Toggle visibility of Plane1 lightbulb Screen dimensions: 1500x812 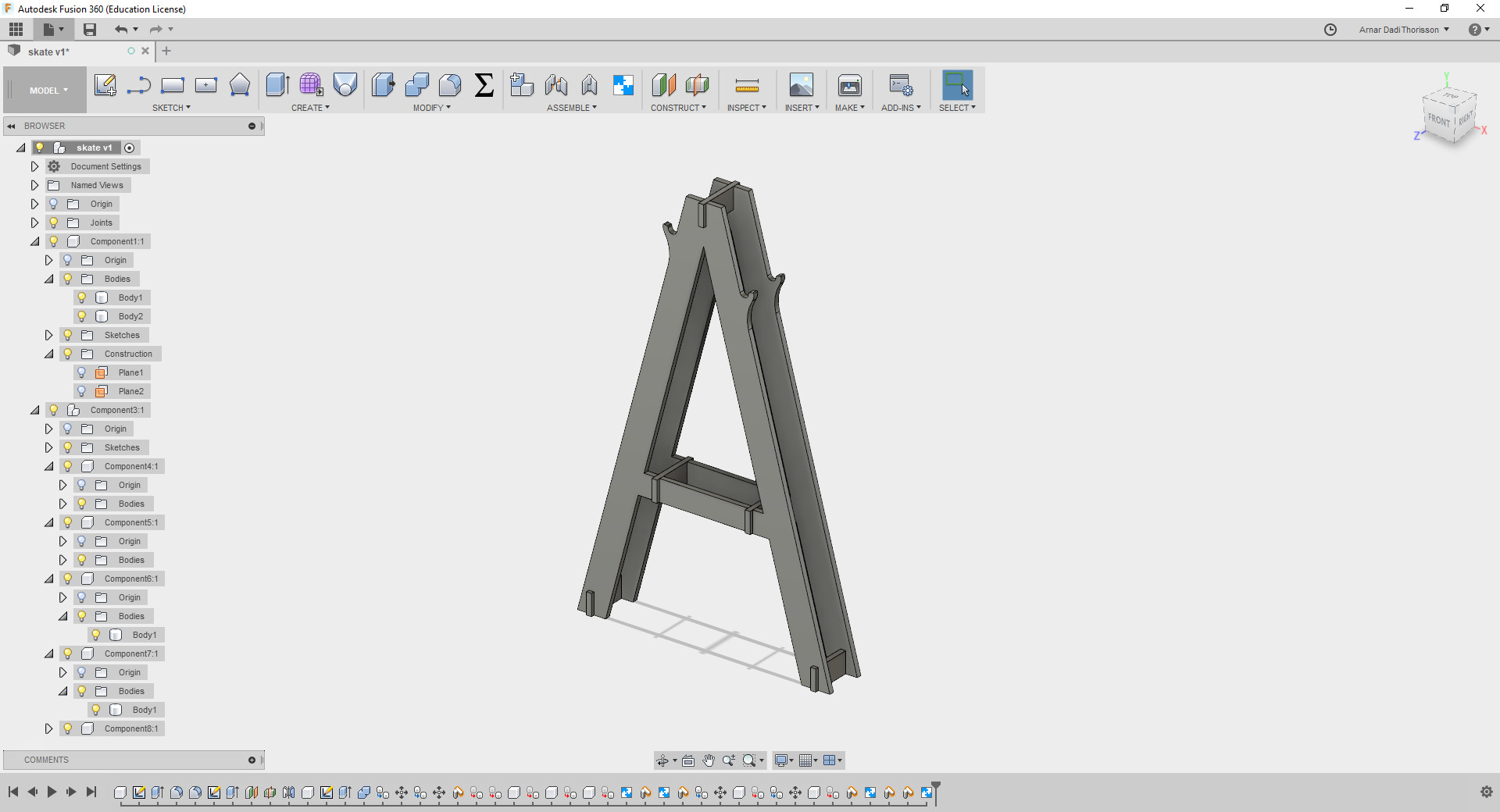coord(82,372)
